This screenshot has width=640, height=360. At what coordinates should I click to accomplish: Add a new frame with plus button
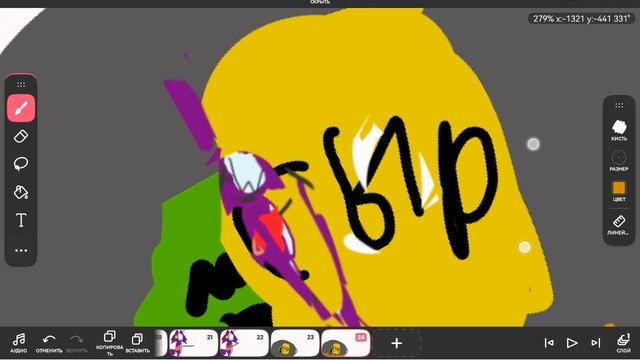pos(396,343)
